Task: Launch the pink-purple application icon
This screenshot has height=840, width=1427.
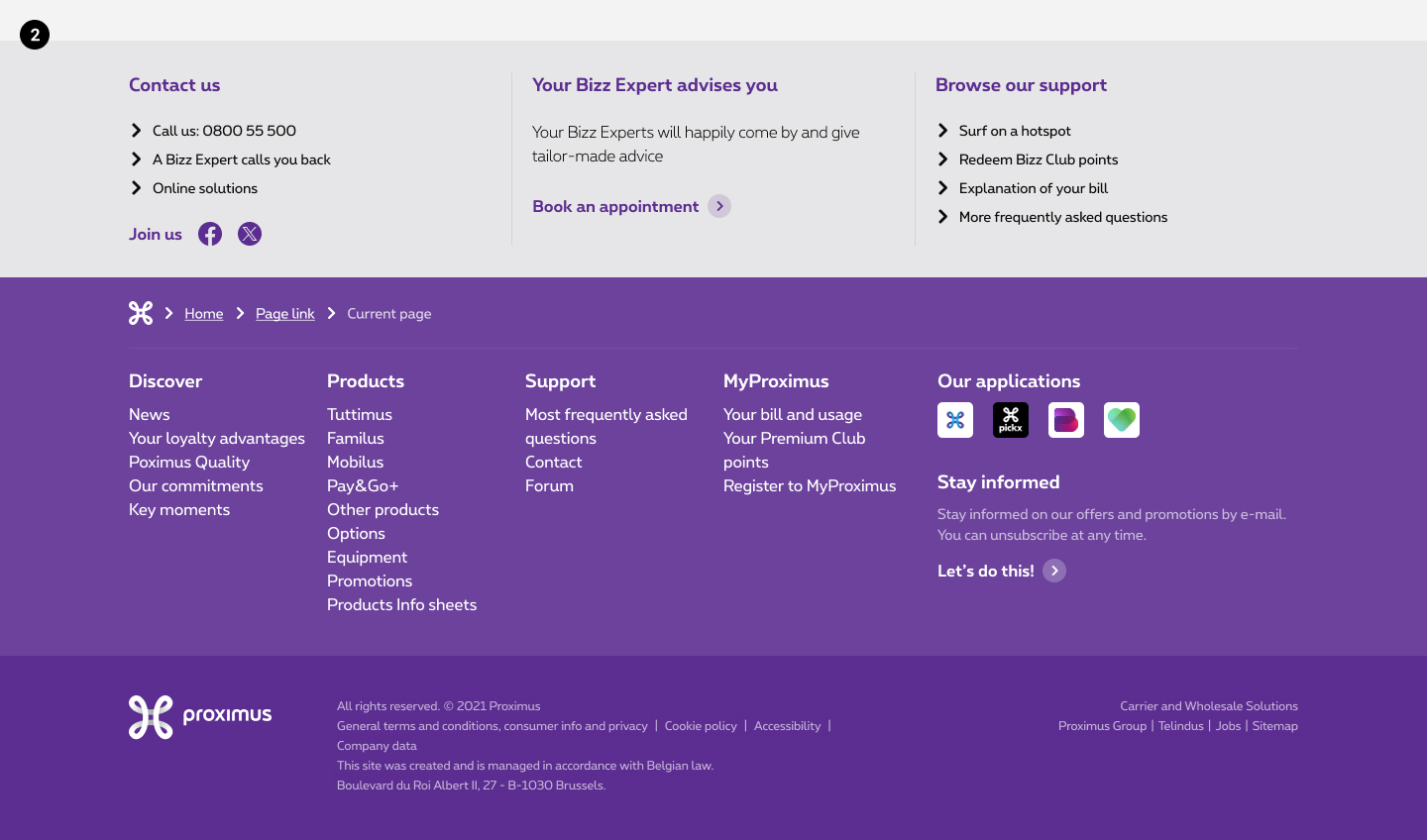Action: tap(1066, 420)
